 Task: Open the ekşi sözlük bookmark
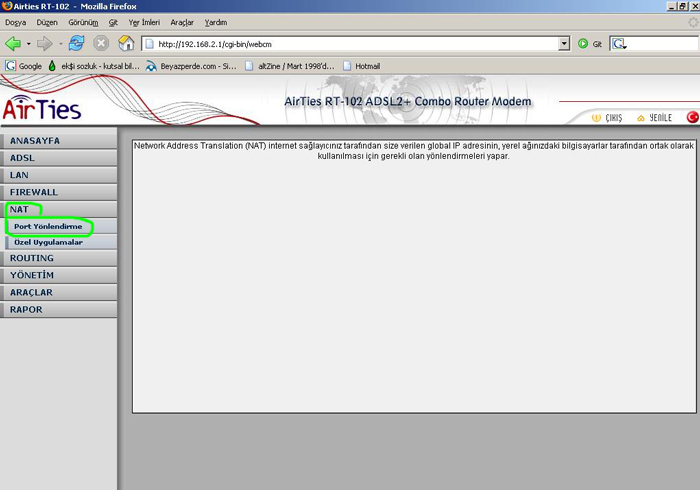tap(94, 66)
